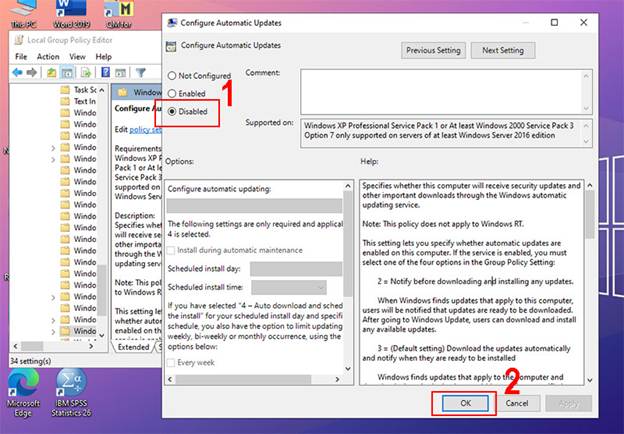The height and width of the screenshot is (434, 624).
Task: Open the Scheduled install time dropdown
Action: (x=287, y=288)
